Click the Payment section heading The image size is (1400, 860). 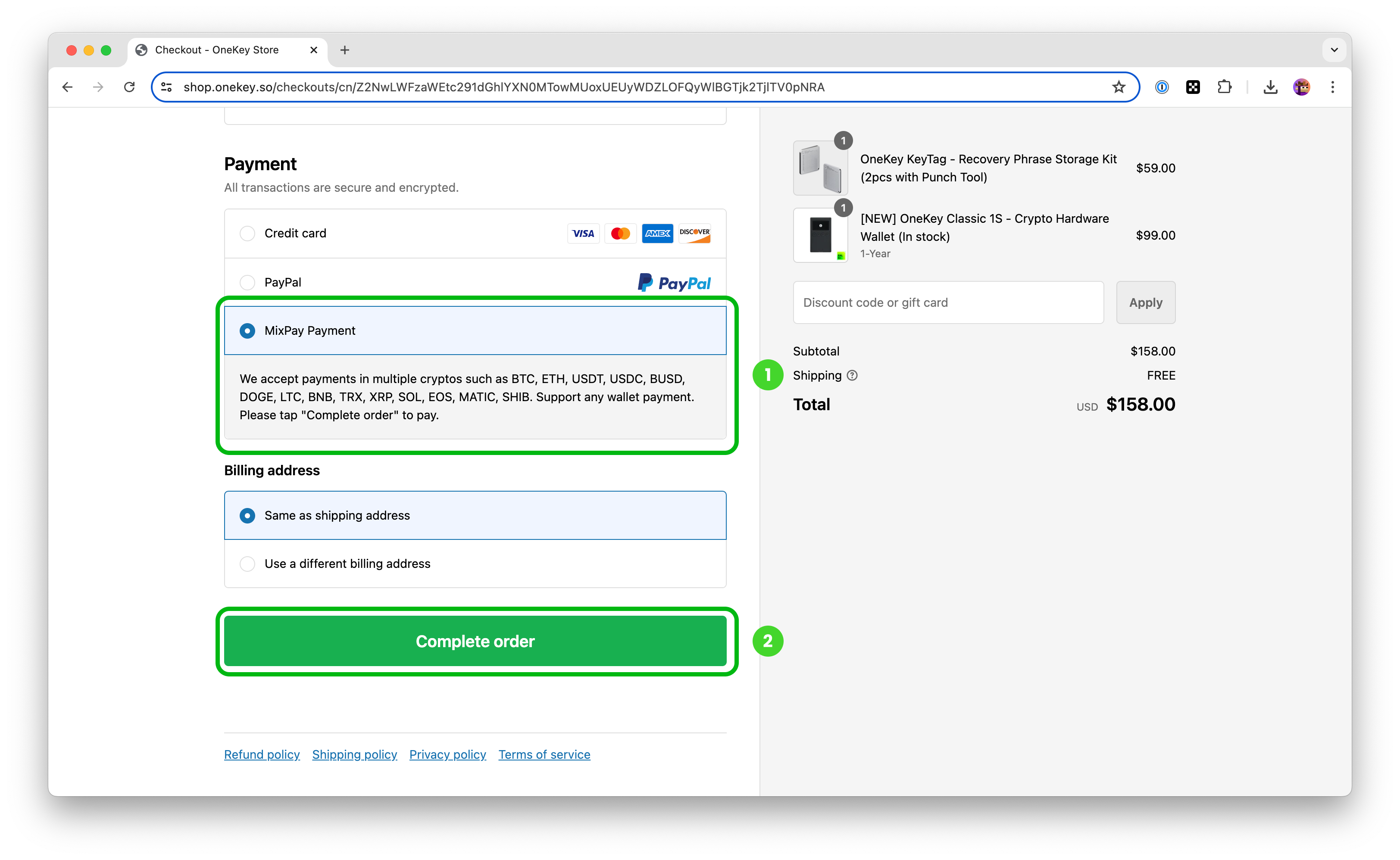click(260, 164)
